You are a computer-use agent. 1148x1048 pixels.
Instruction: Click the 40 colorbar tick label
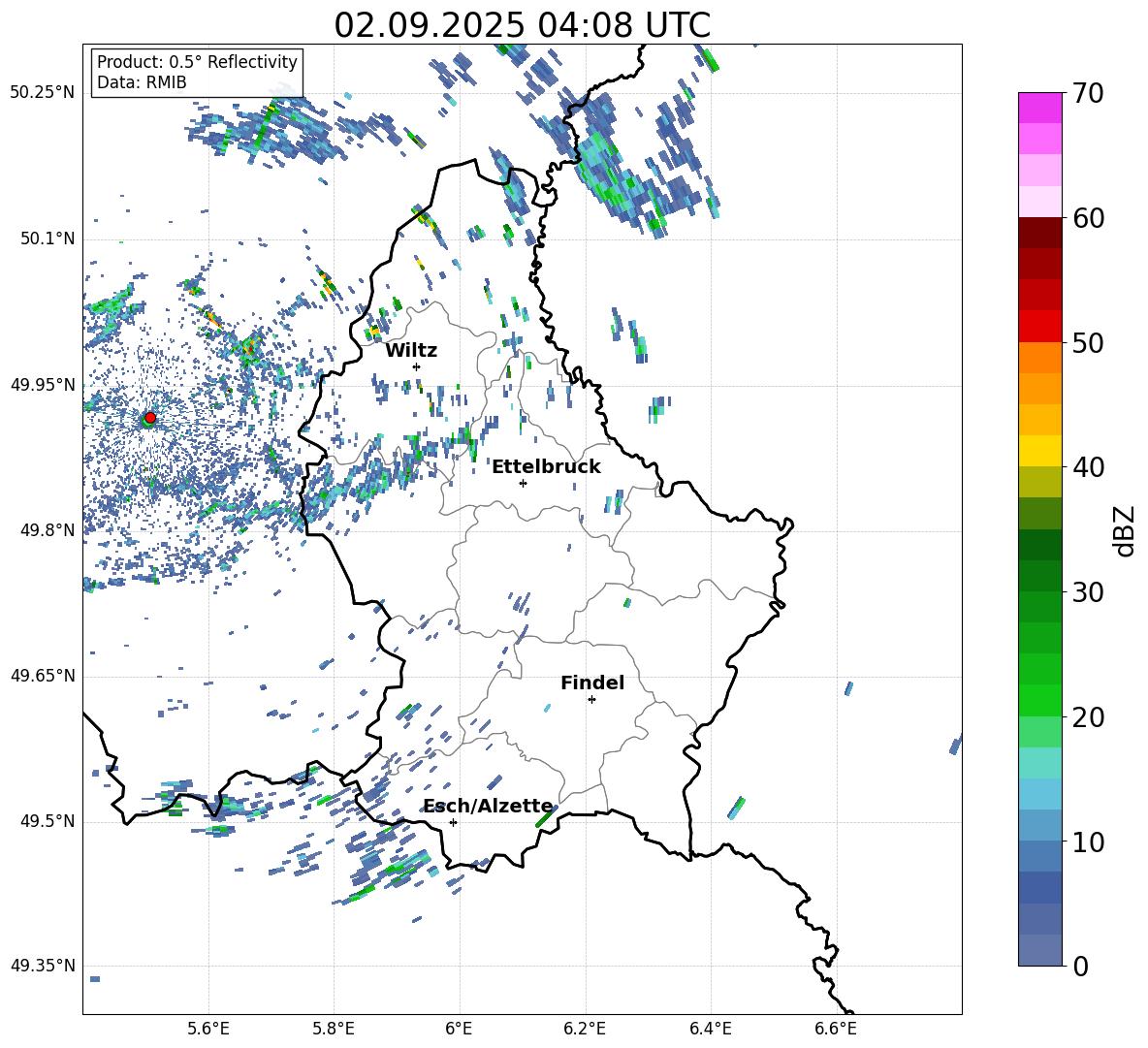1087,467
